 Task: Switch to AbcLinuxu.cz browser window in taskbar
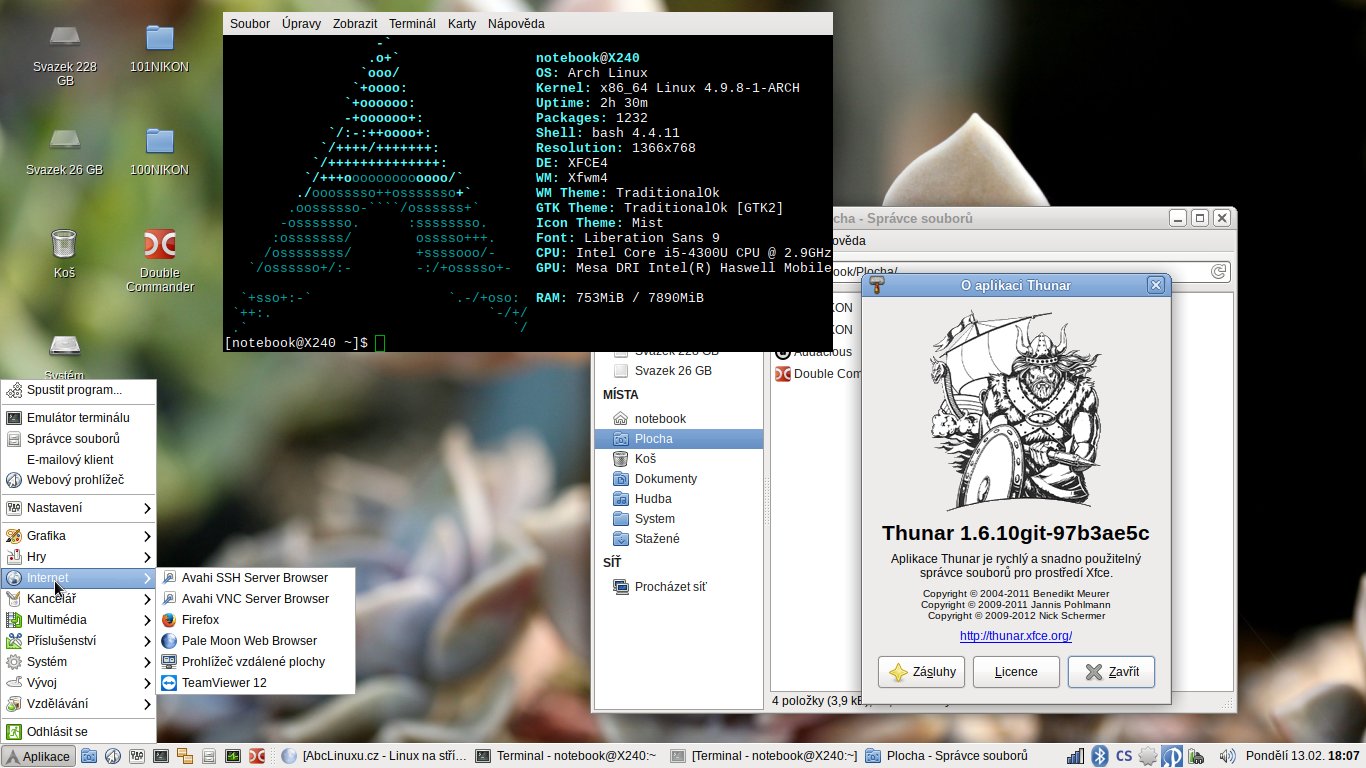[375, 756]
